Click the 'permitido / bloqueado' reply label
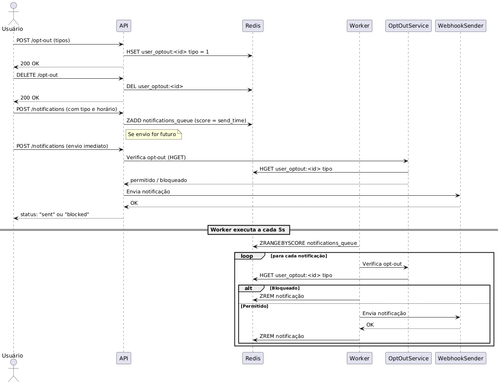The image size is (500, 384). point(158,180)
